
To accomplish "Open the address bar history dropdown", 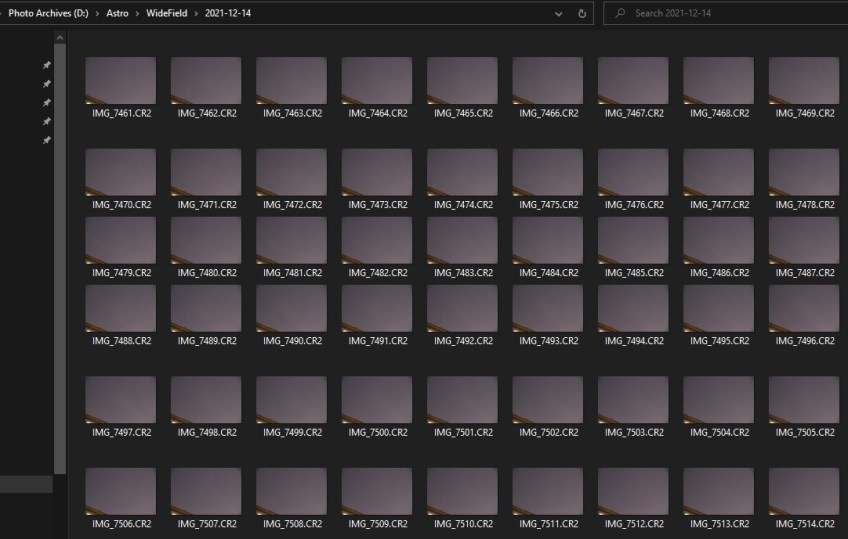I will click(x=558, y=14).
